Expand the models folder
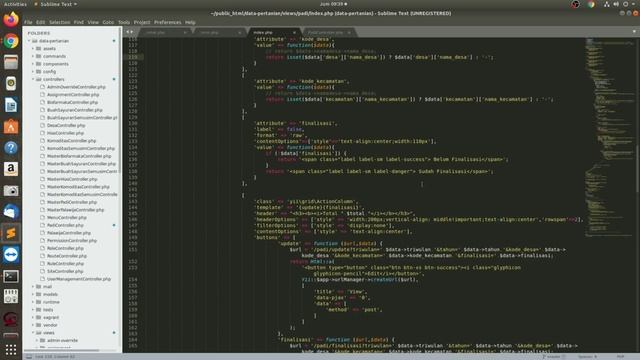The image size is (640, 360). tap(33, 294)
